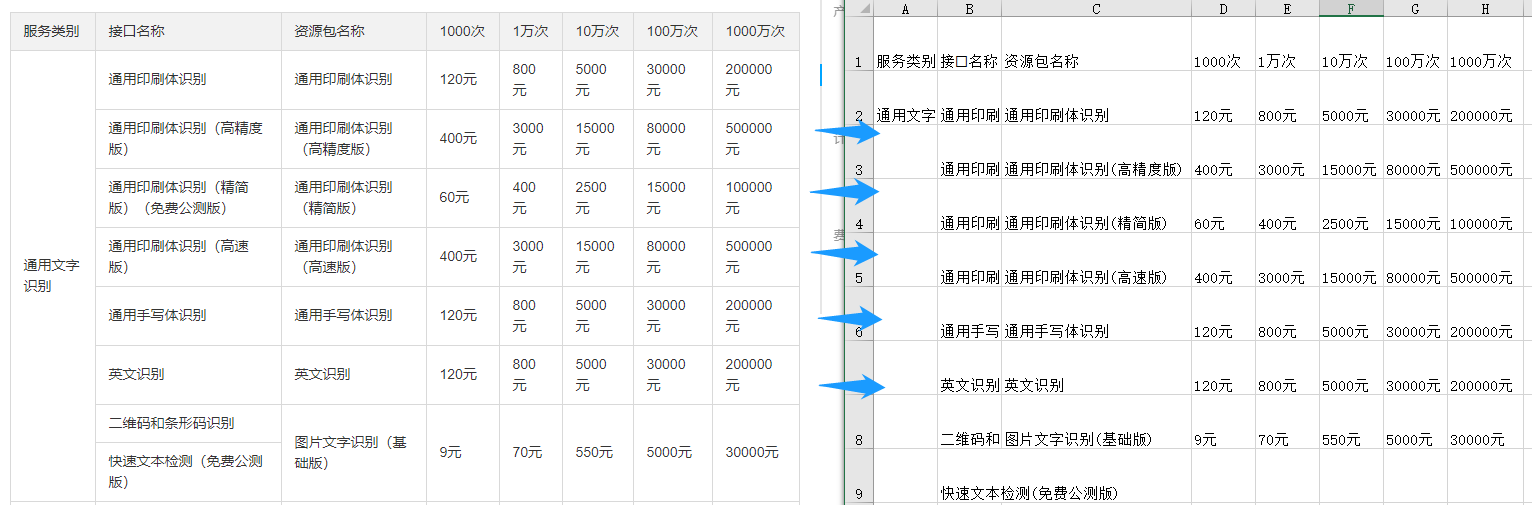Open the 二维码和条形码识别 link in the web table
1532x505 pixels.
pos(171,423)
